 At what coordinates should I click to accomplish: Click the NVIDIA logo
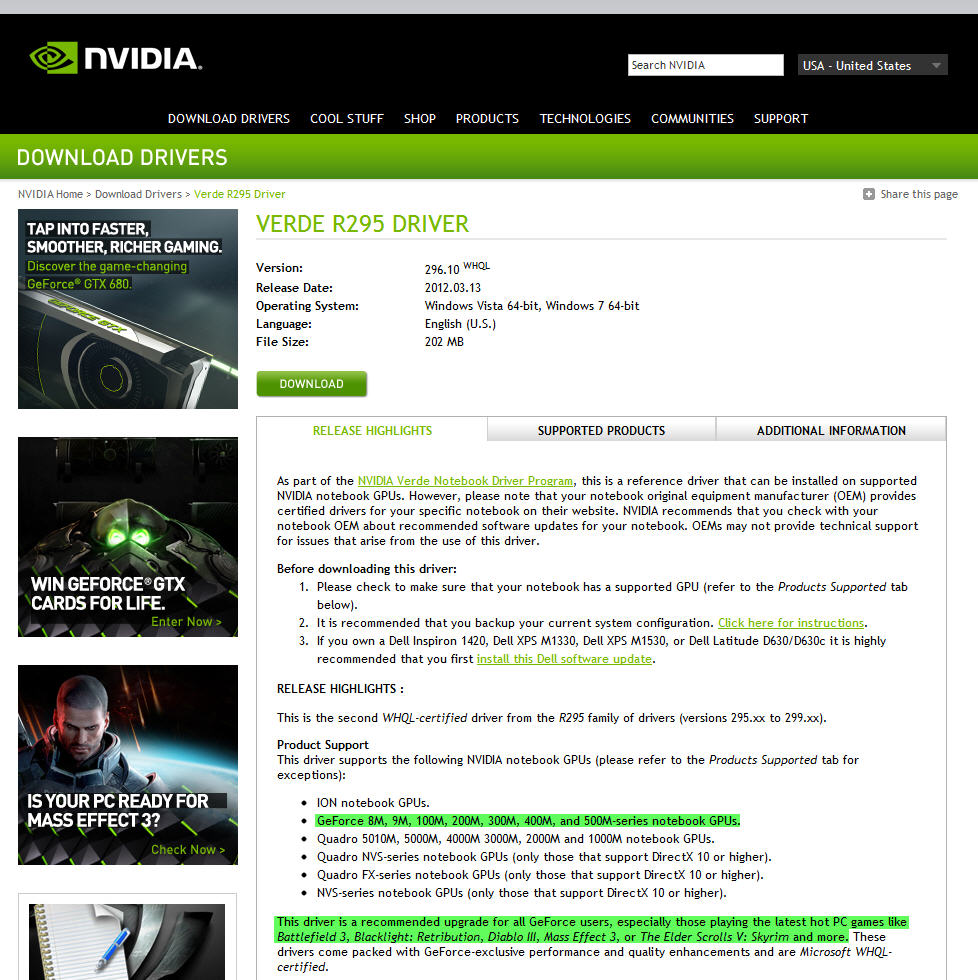[116, 58]
